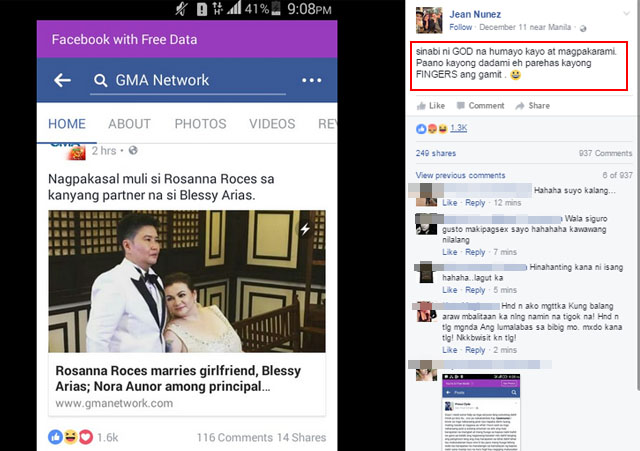Open the PHOTOS tab

tap(200, 124)
